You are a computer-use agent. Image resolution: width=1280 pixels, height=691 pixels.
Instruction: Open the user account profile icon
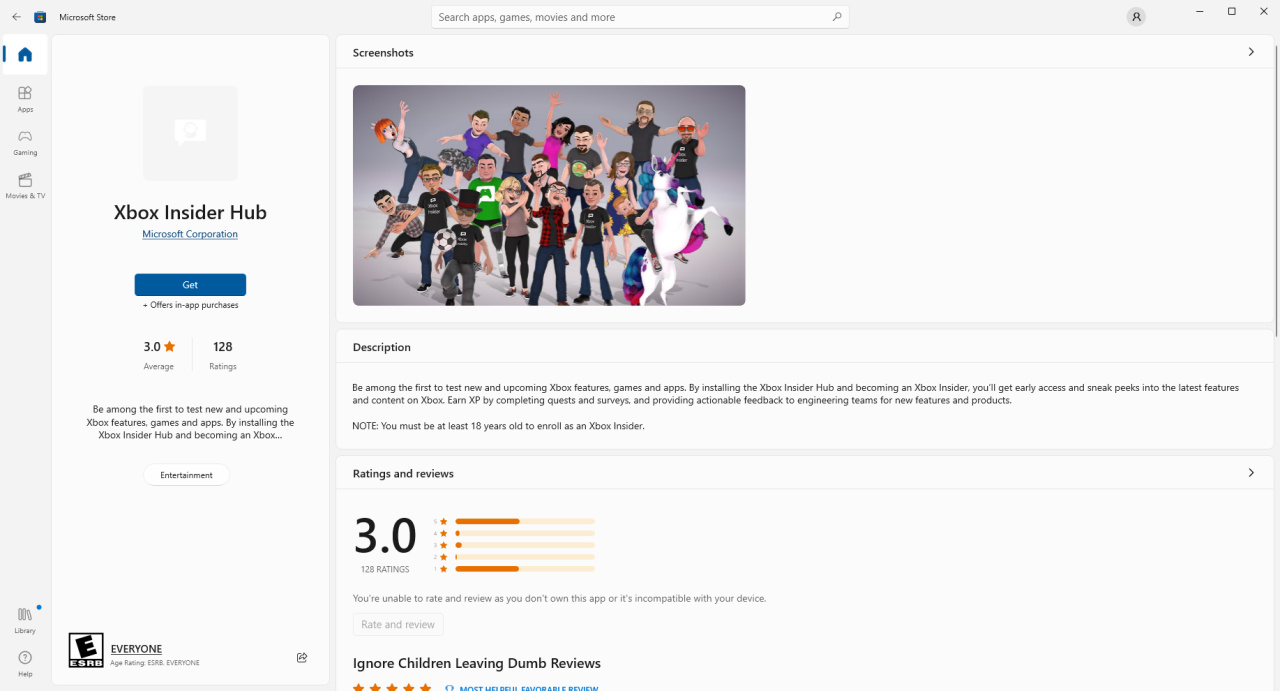1136,17
